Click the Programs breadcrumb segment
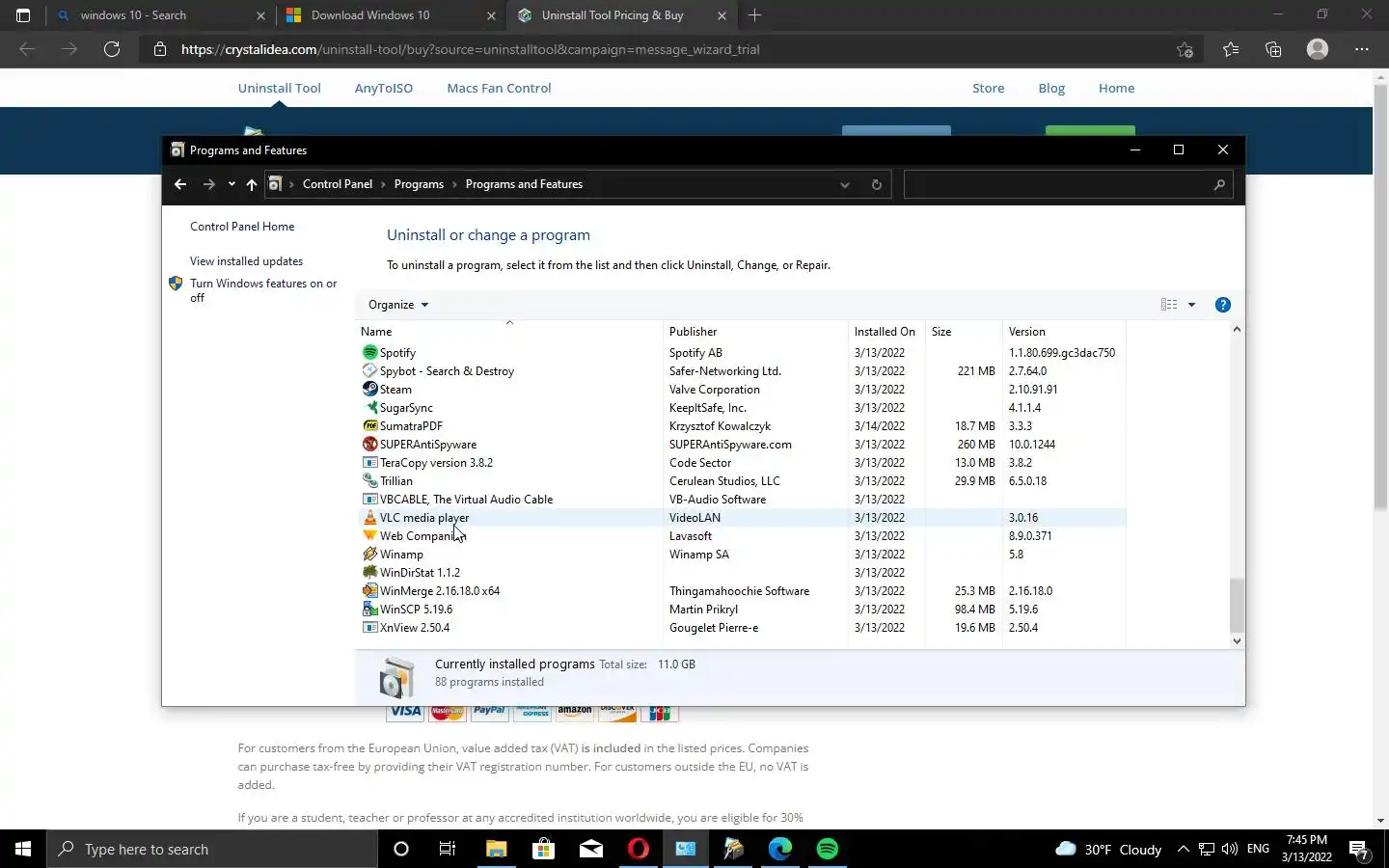1389x868 pixels. pos(419,184)
